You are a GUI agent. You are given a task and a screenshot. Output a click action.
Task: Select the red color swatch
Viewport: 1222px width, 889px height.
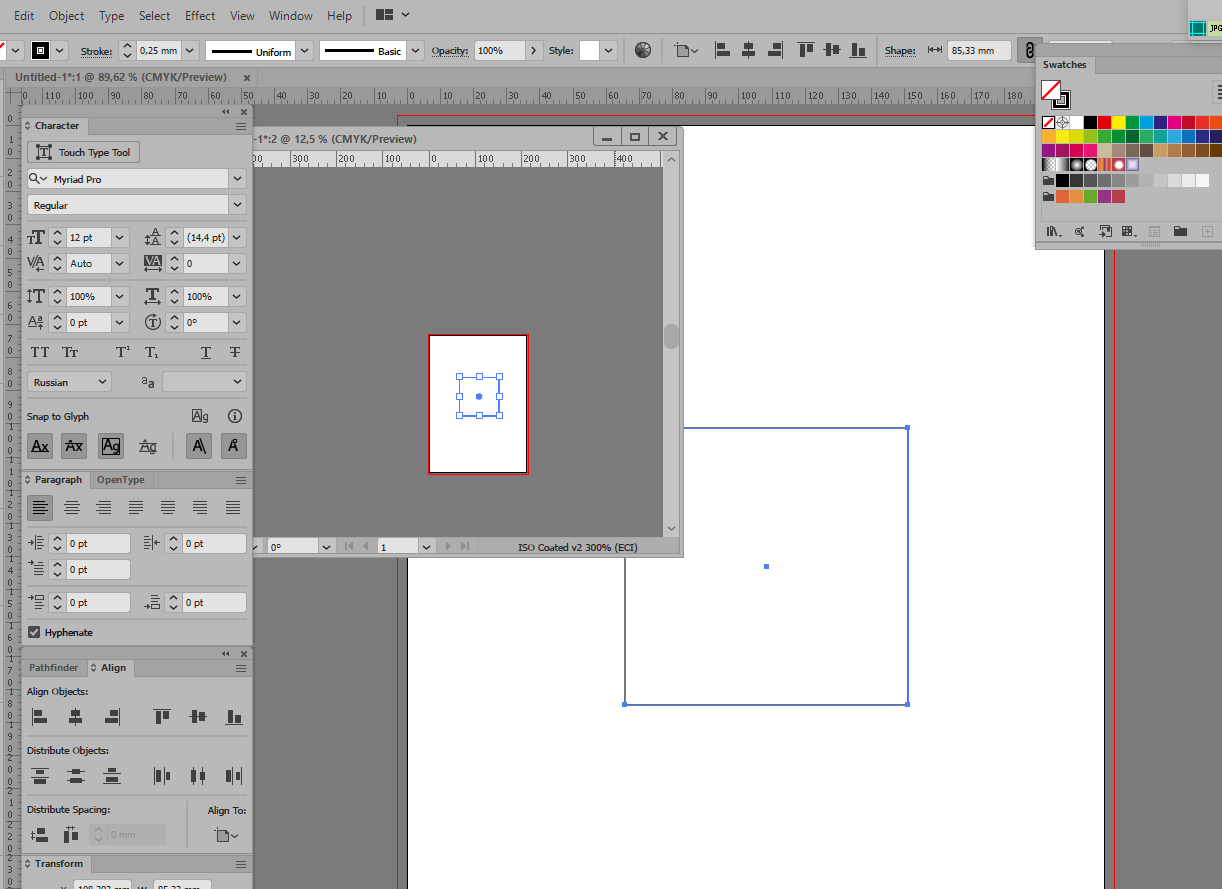[1104, 122]
